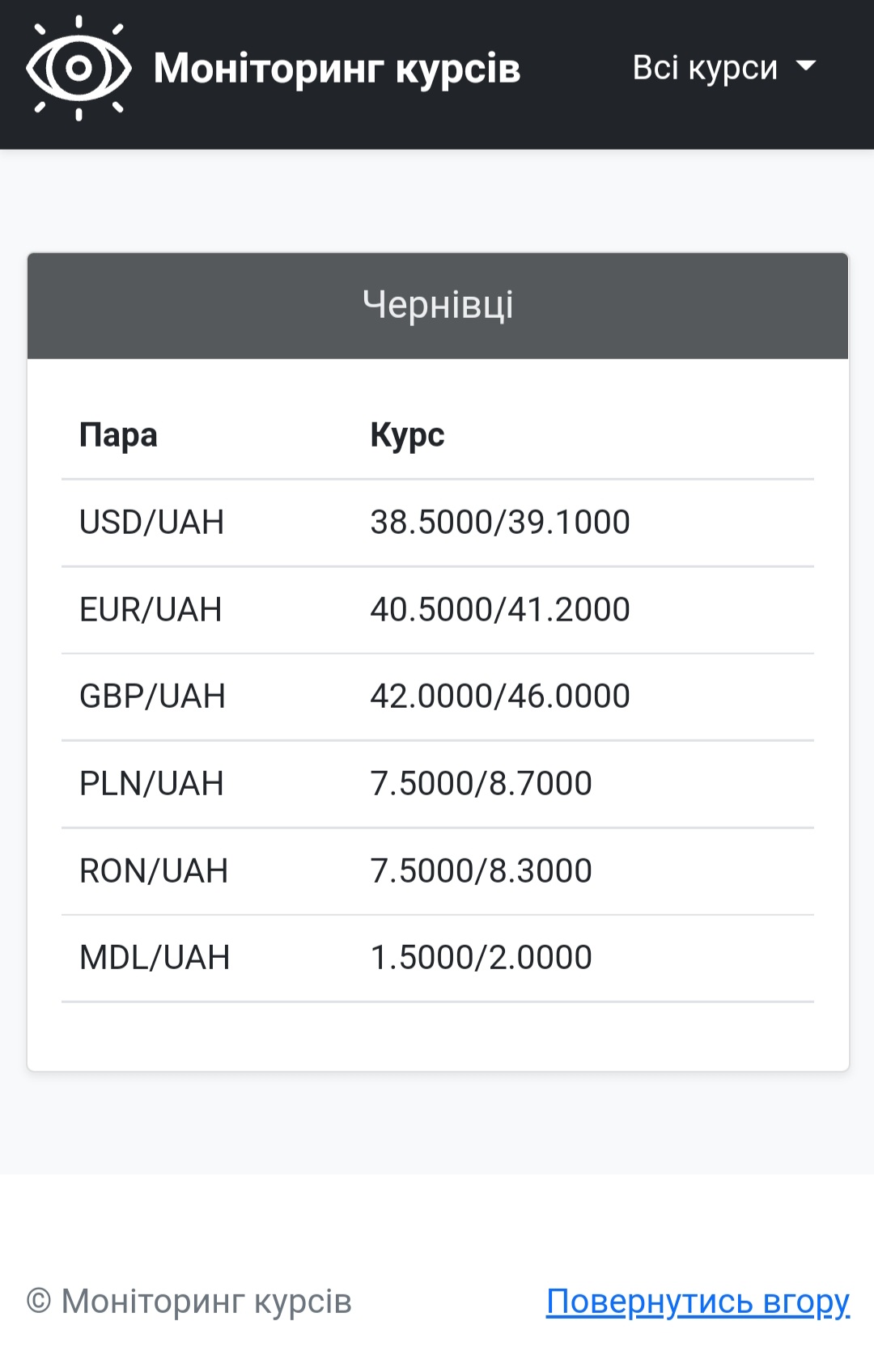The image size is (874, 1372).
Task: Click the Курс column header
Action: pos(407,435)
